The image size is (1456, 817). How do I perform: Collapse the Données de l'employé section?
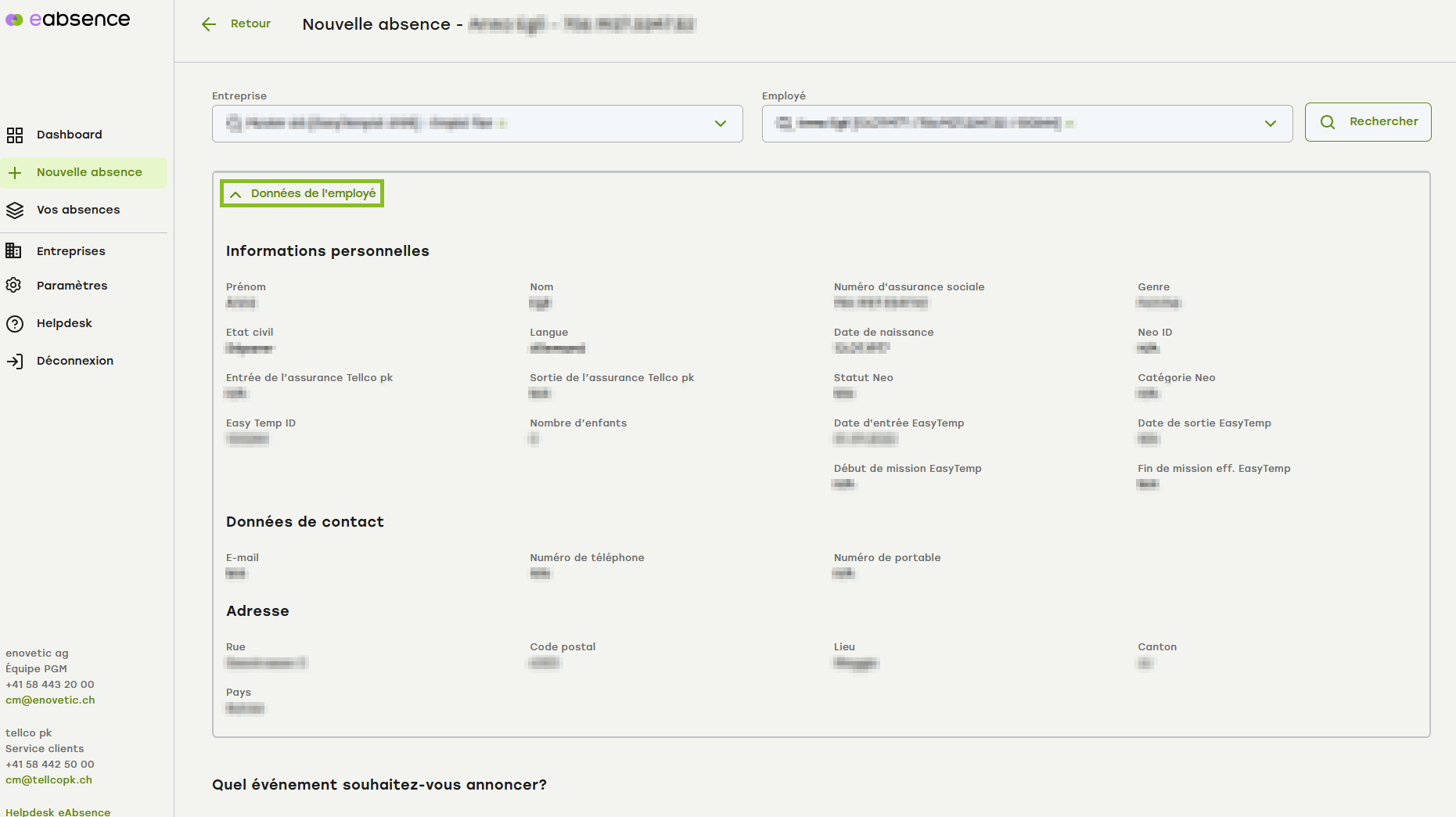tap(302, 193)
